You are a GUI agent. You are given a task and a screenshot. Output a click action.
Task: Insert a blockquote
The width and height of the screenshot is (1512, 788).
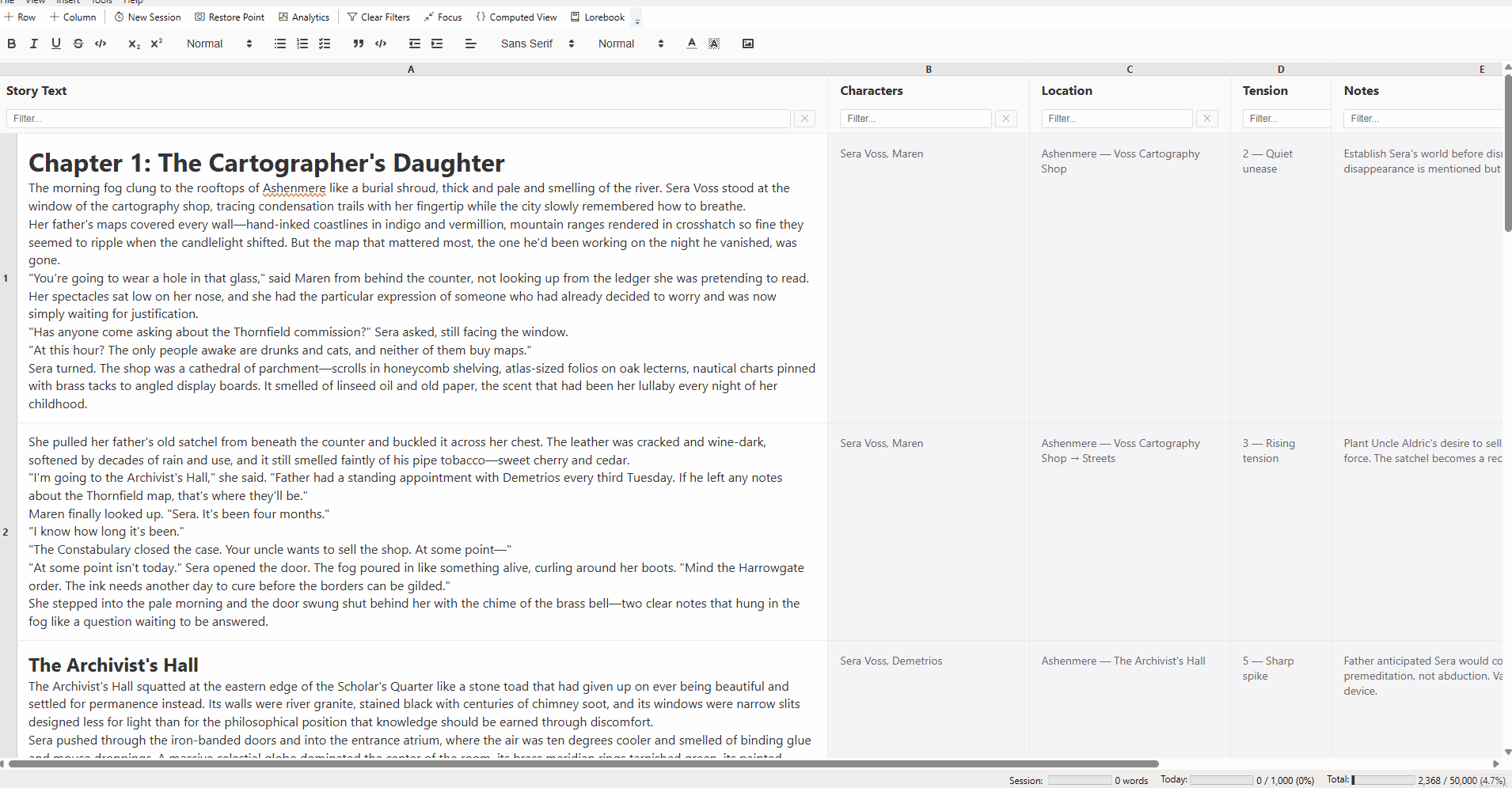pos(359,44)
